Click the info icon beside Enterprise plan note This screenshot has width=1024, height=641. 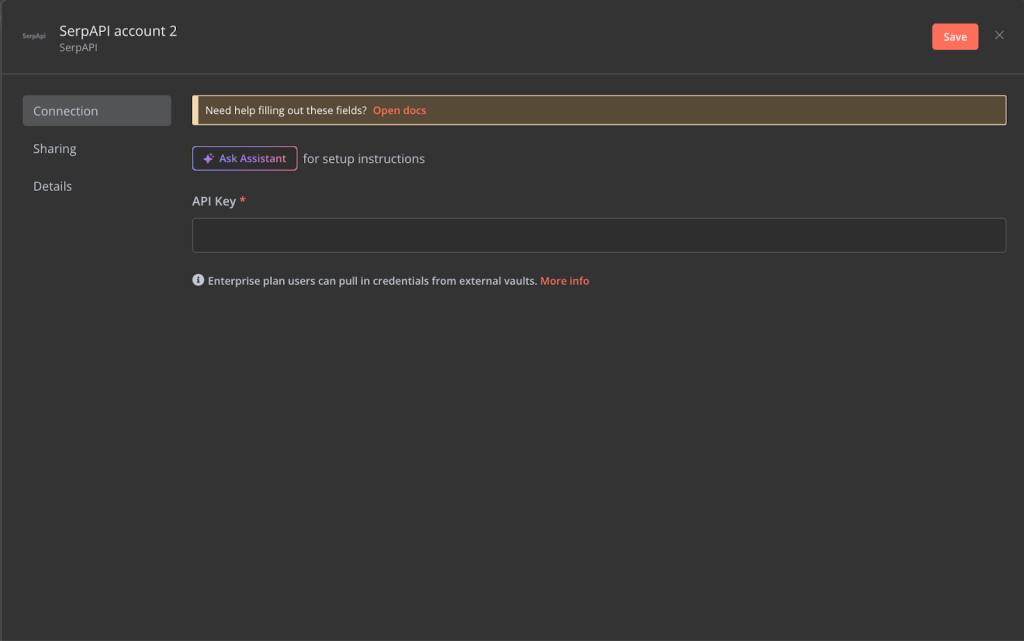point(198,280)
